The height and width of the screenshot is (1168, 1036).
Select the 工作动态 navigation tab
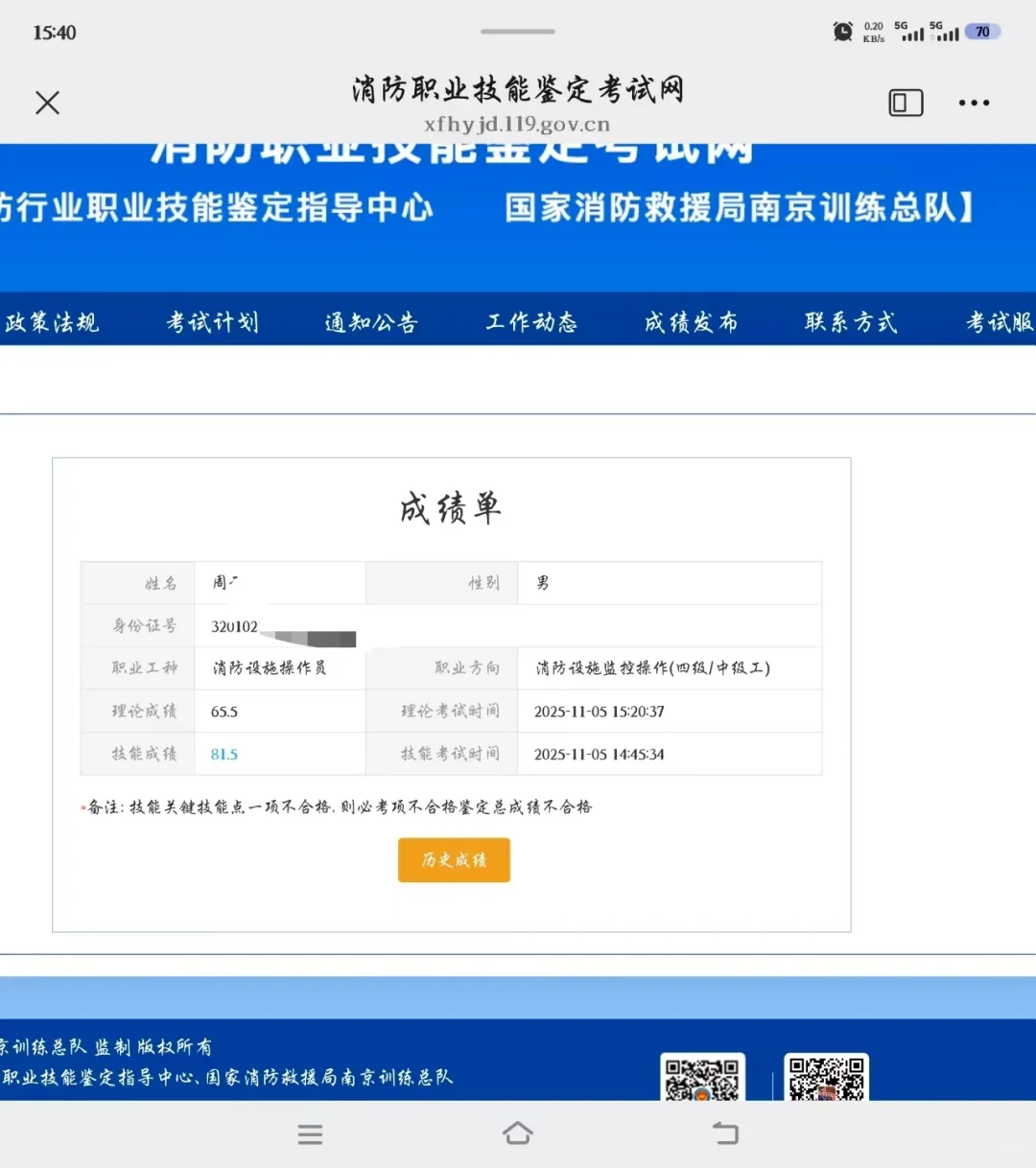(533, 322)
